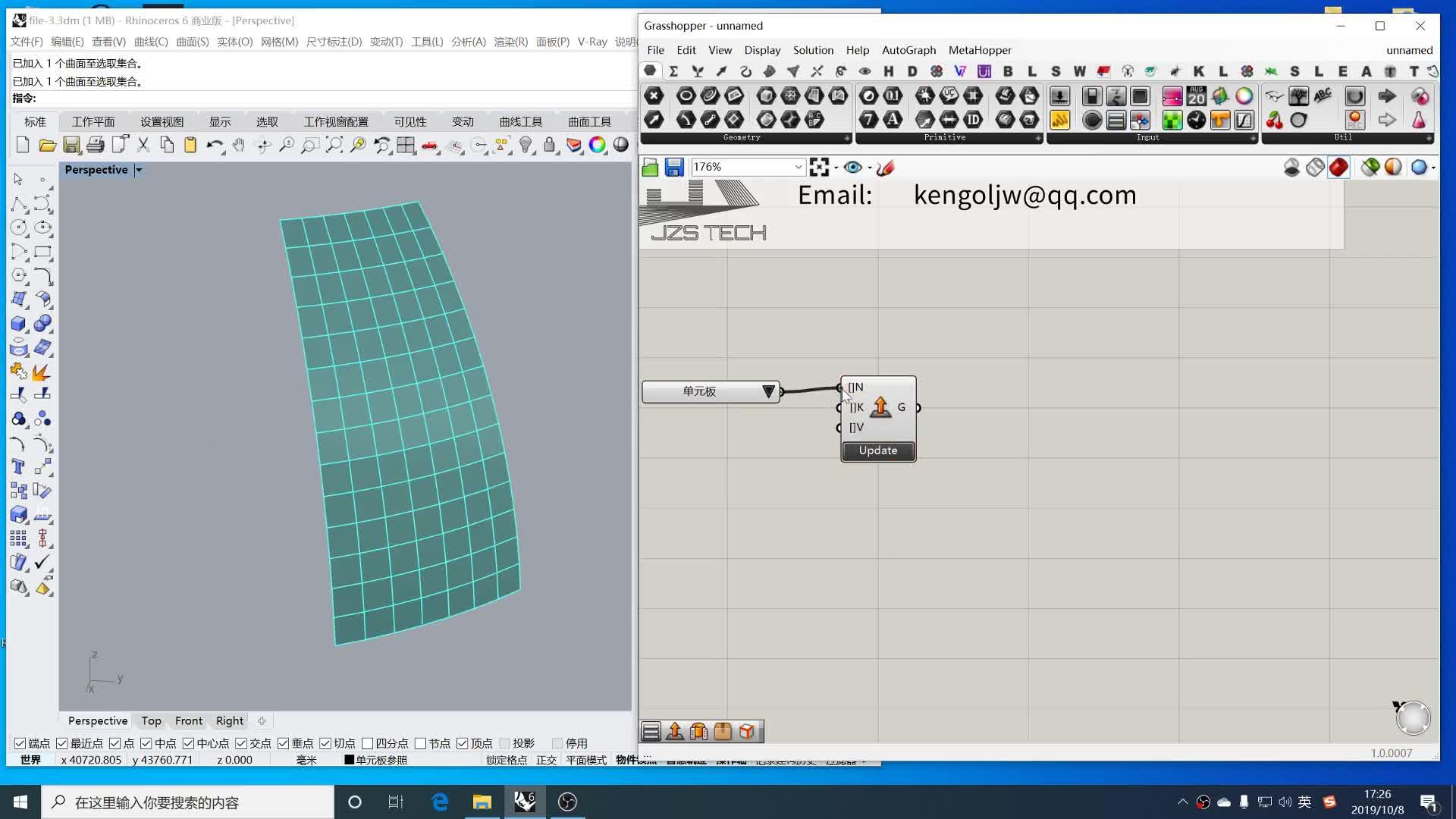
Task: Switch to the Top viewport tab
Action: [x=151, y=720]
